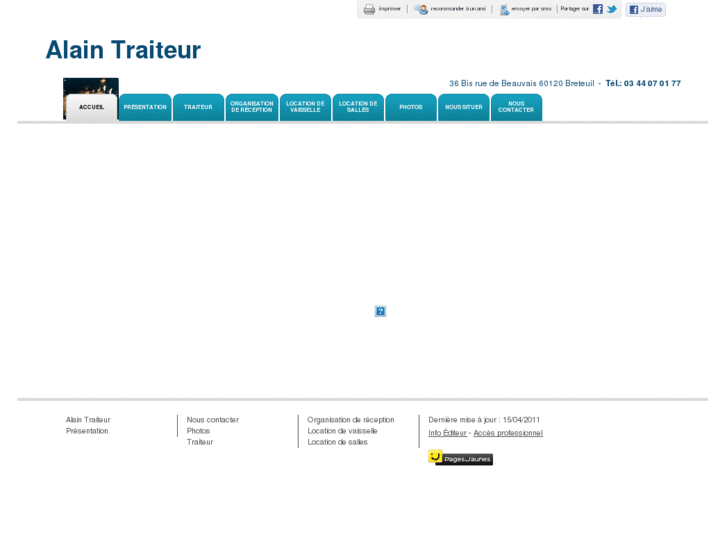Click the address '36 Bis rue de Beauvais'
Screen dimensions: 727x545
pos(493,83)
